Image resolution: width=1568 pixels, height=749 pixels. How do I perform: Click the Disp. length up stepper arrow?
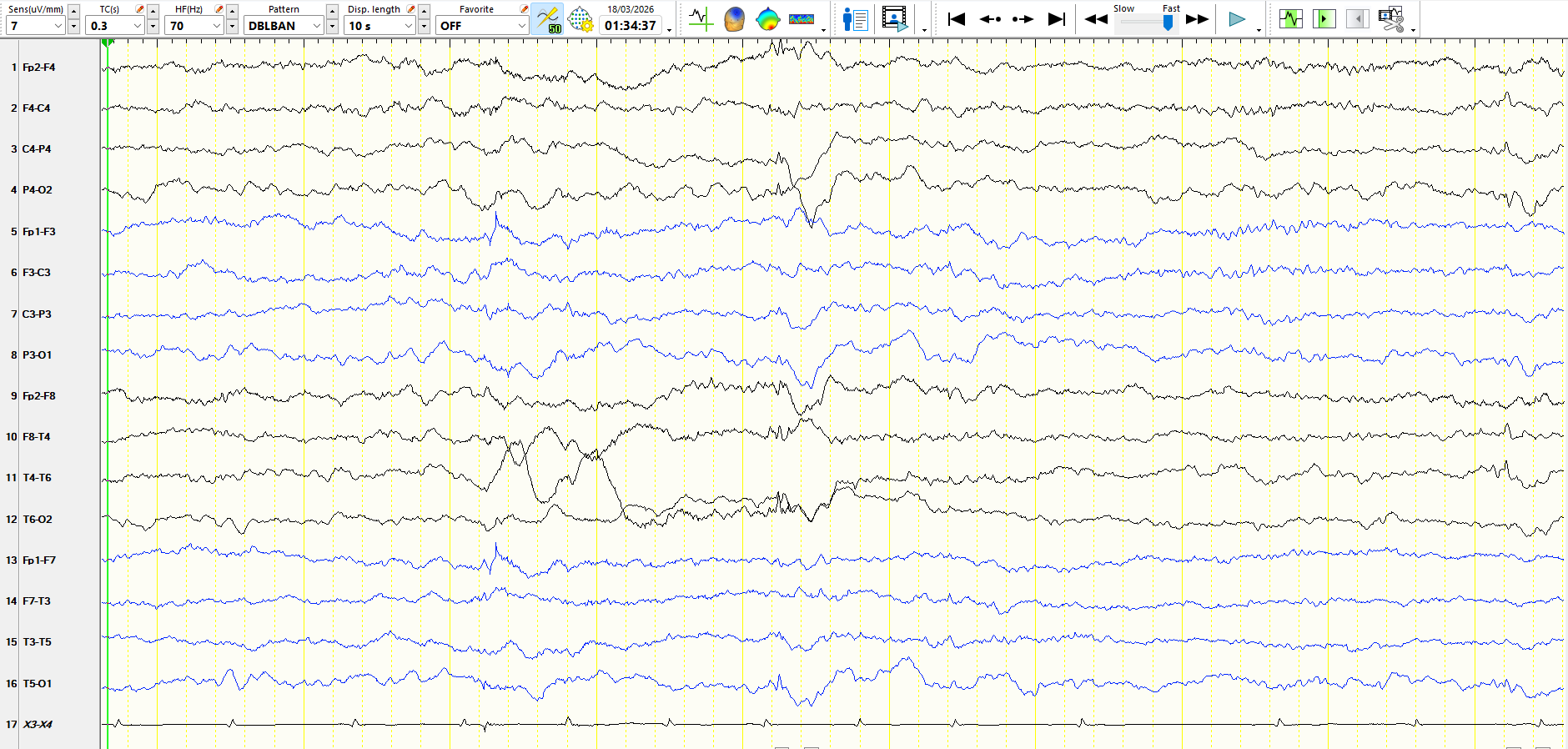(x=424, y=11)
